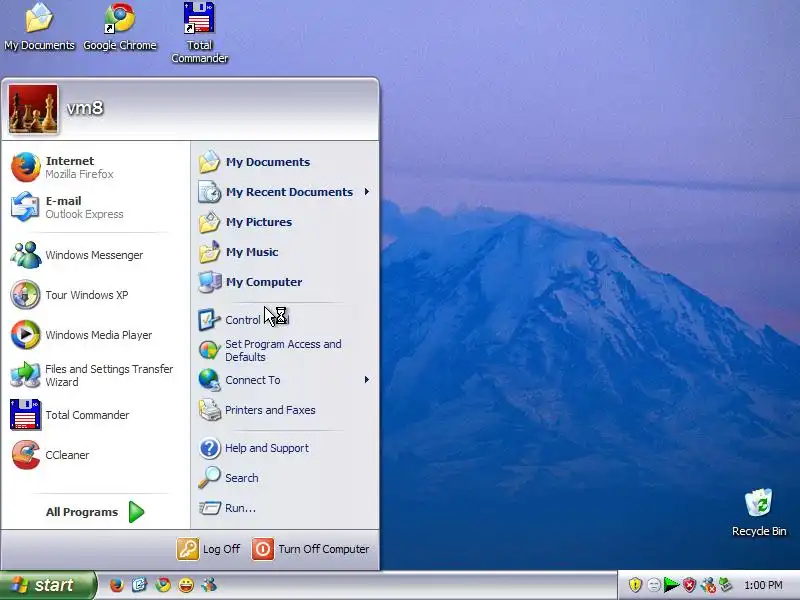Click the Messenger tray icon with red X
The width and height of the screenshot is (800, 600).
(708, 585)
